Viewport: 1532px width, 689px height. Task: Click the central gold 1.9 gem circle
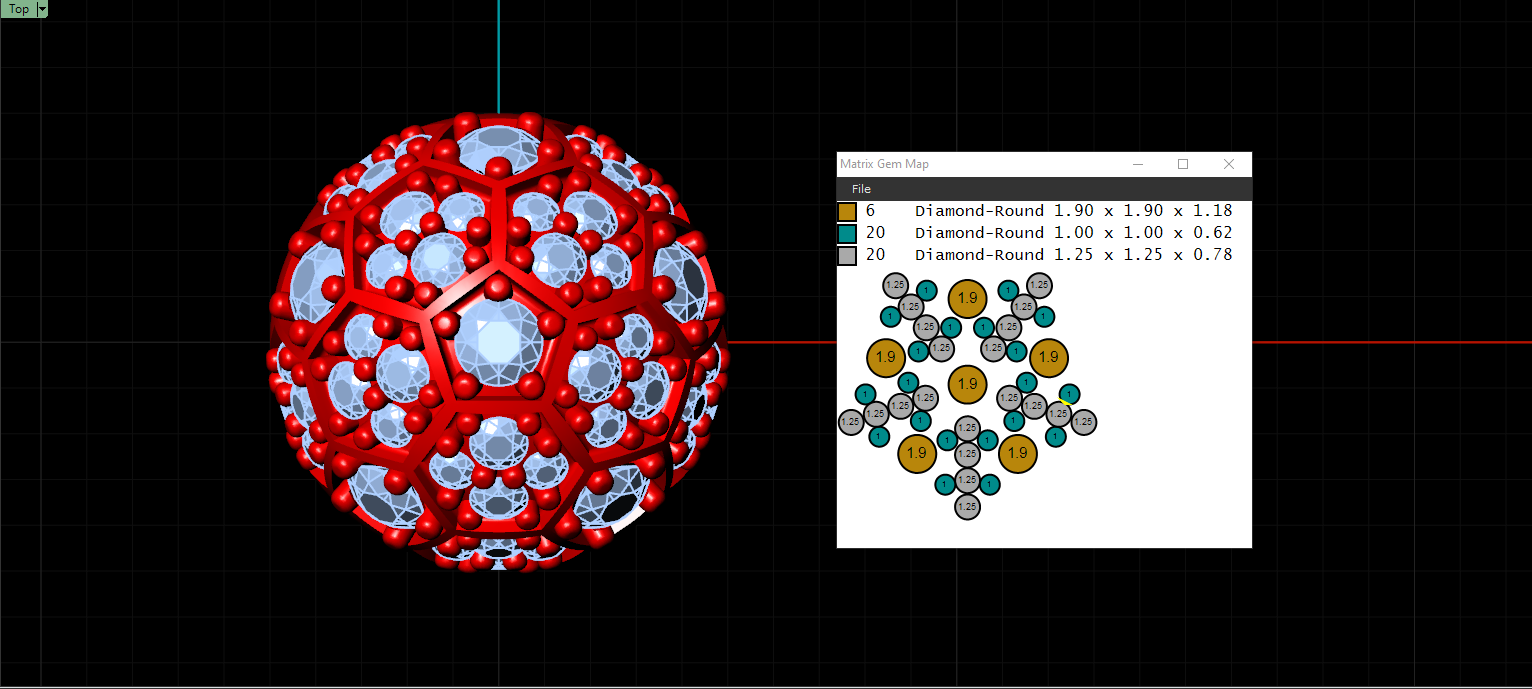click(x=967, y=384)
